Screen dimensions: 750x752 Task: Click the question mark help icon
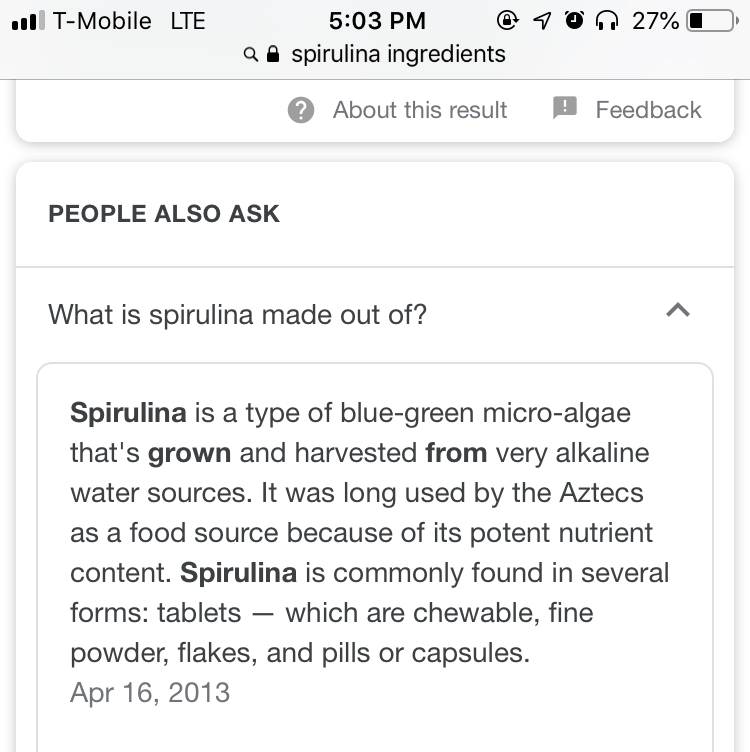tap(301, 110)
